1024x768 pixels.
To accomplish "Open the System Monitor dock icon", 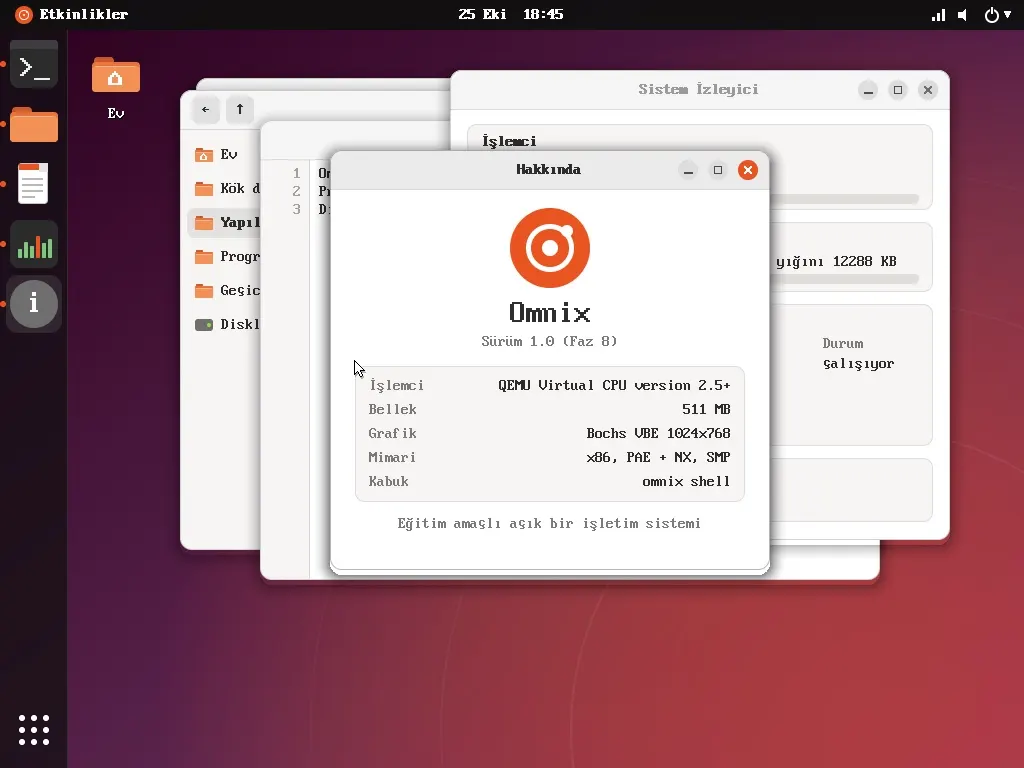I will (34, 244).
